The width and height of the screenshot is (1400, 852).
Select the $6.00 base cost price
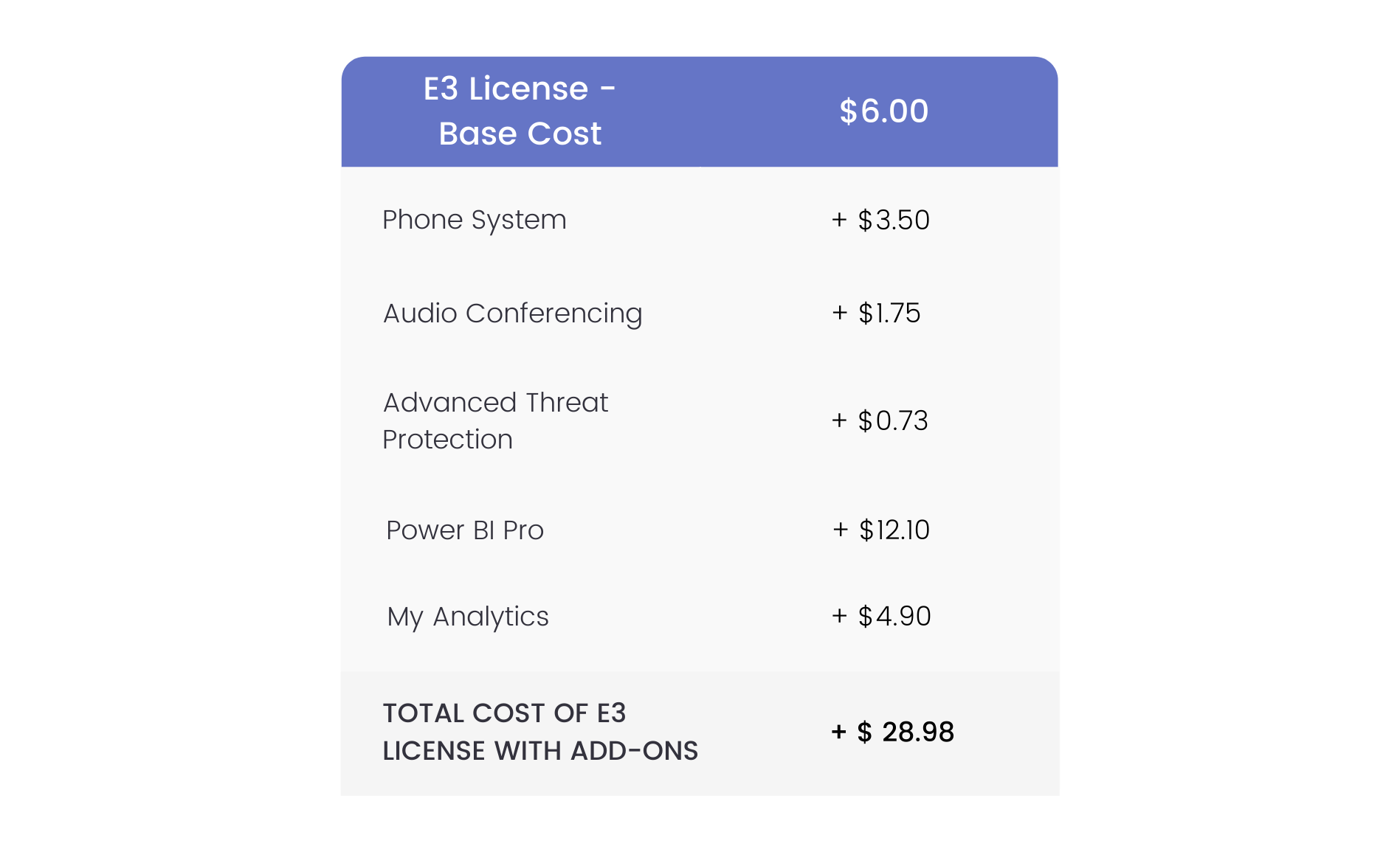(x=883, y=111)
